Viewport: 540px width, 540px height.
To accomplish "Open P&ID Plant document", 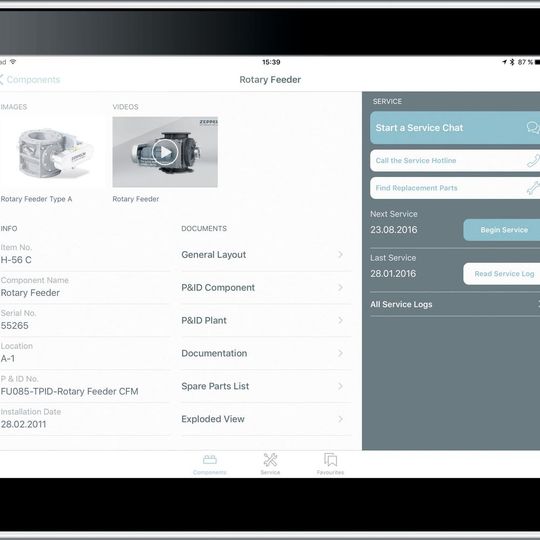I will coord(266,321).
